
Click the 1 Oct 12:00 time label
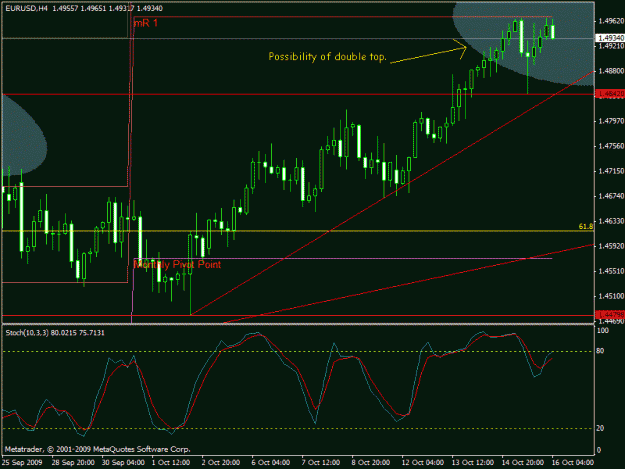click(x=171, y=463)
